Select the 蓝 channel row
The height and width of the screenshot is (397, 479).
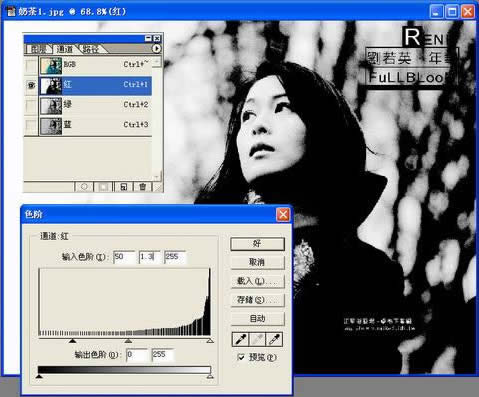point(95,126)
